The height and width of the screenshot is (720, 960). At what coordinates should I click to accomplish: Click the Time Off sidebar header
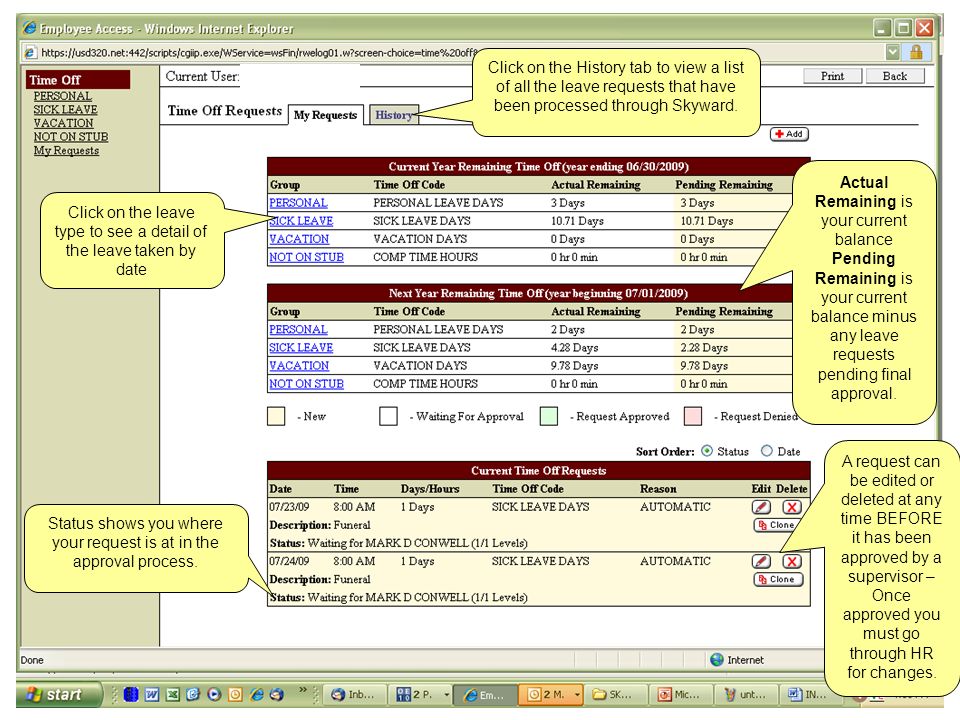point(78,80)
